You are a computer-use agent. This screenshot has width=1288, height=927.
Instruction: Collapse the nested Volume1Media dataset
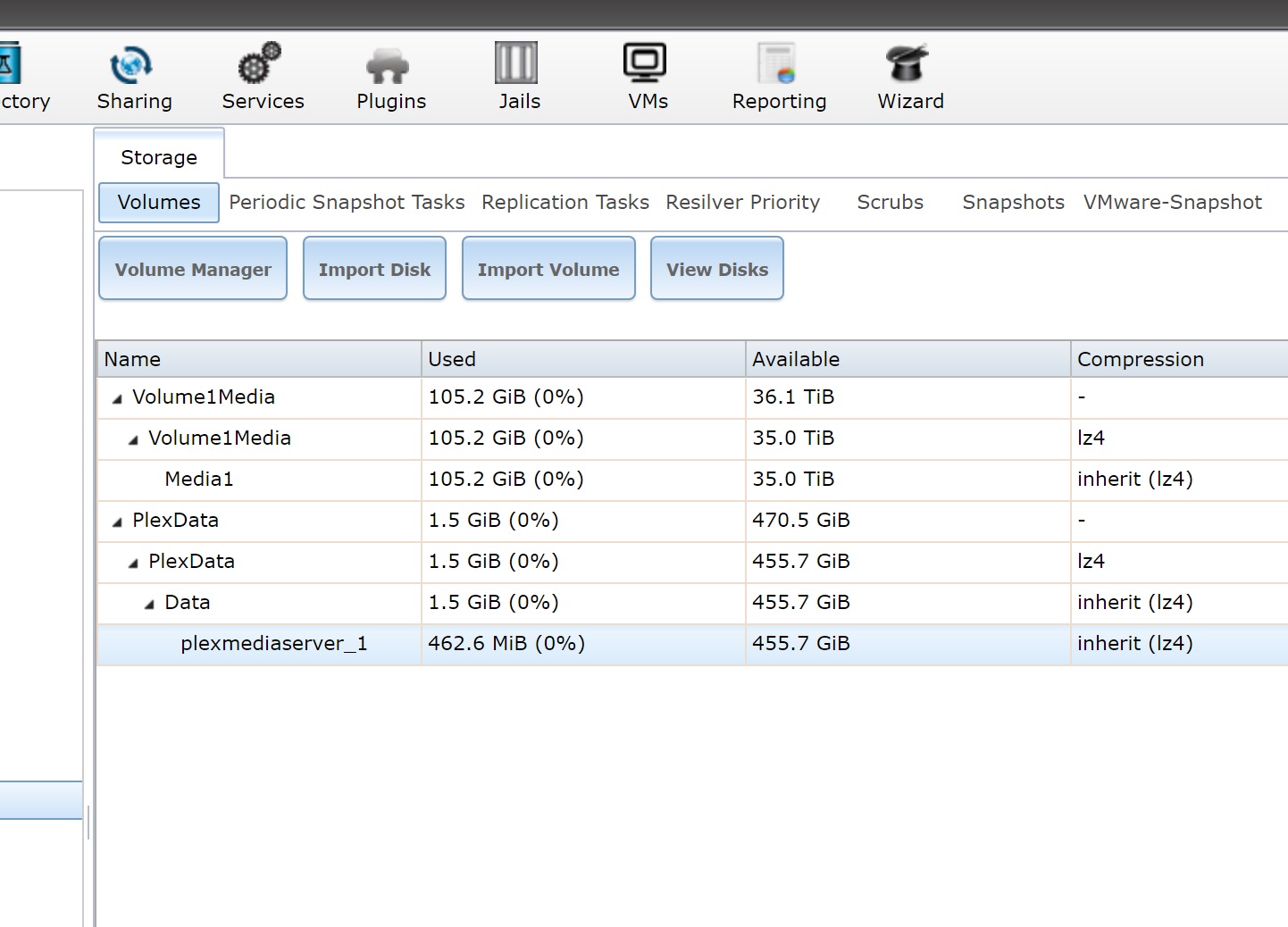(133, 440)
